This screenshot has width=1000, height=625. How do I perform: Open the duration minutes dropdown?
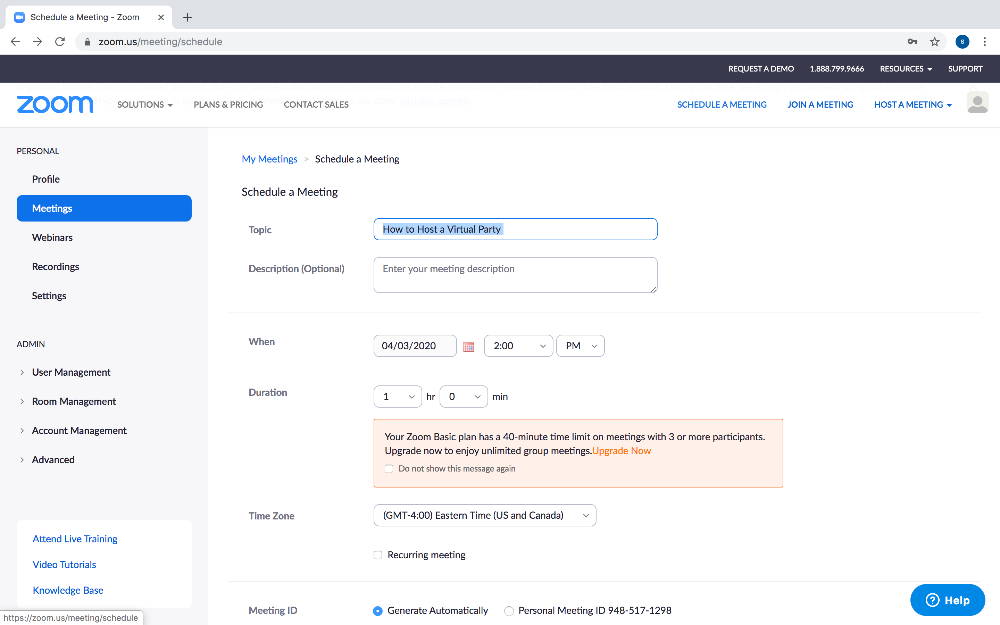point(464,397)
